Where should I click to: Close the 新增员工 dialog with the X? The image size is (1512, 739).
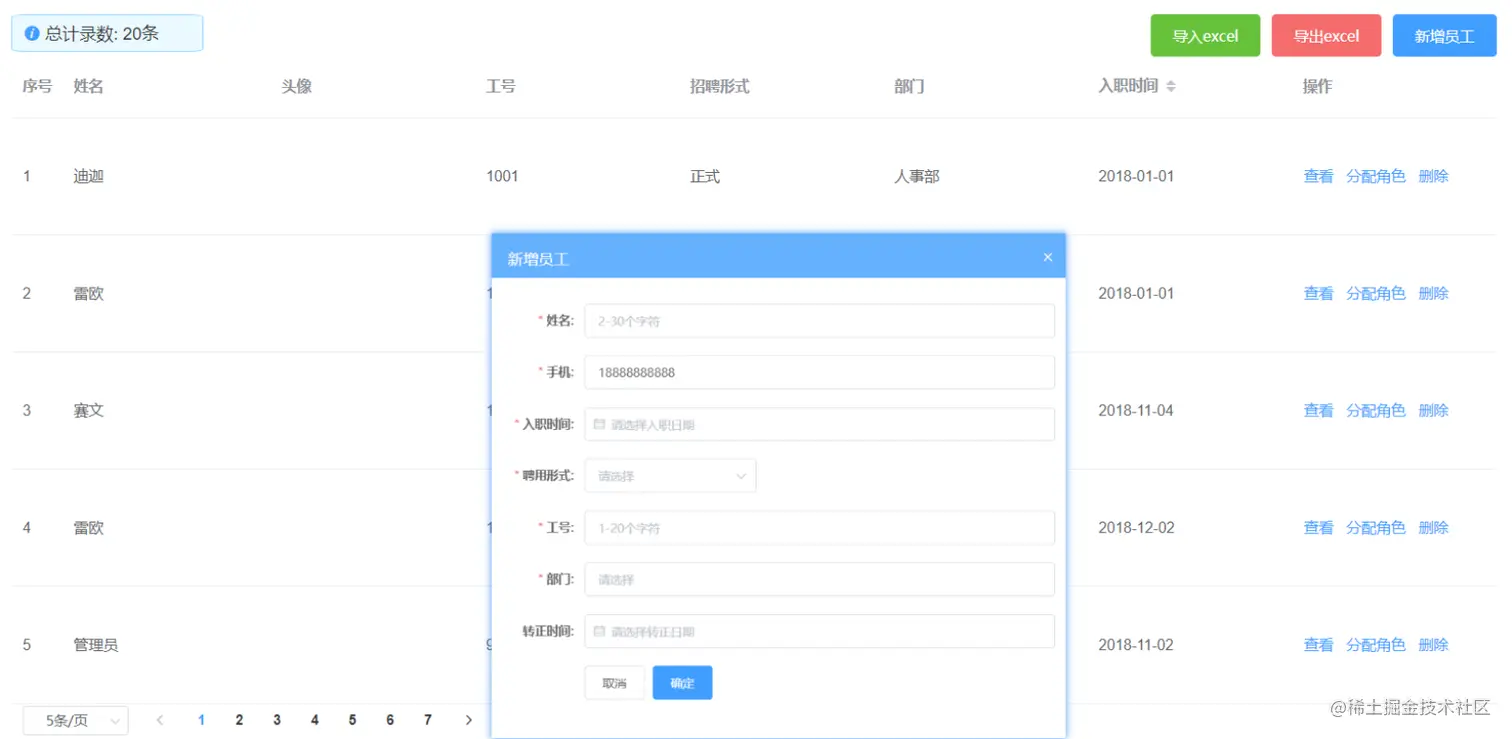point(1048,257)
